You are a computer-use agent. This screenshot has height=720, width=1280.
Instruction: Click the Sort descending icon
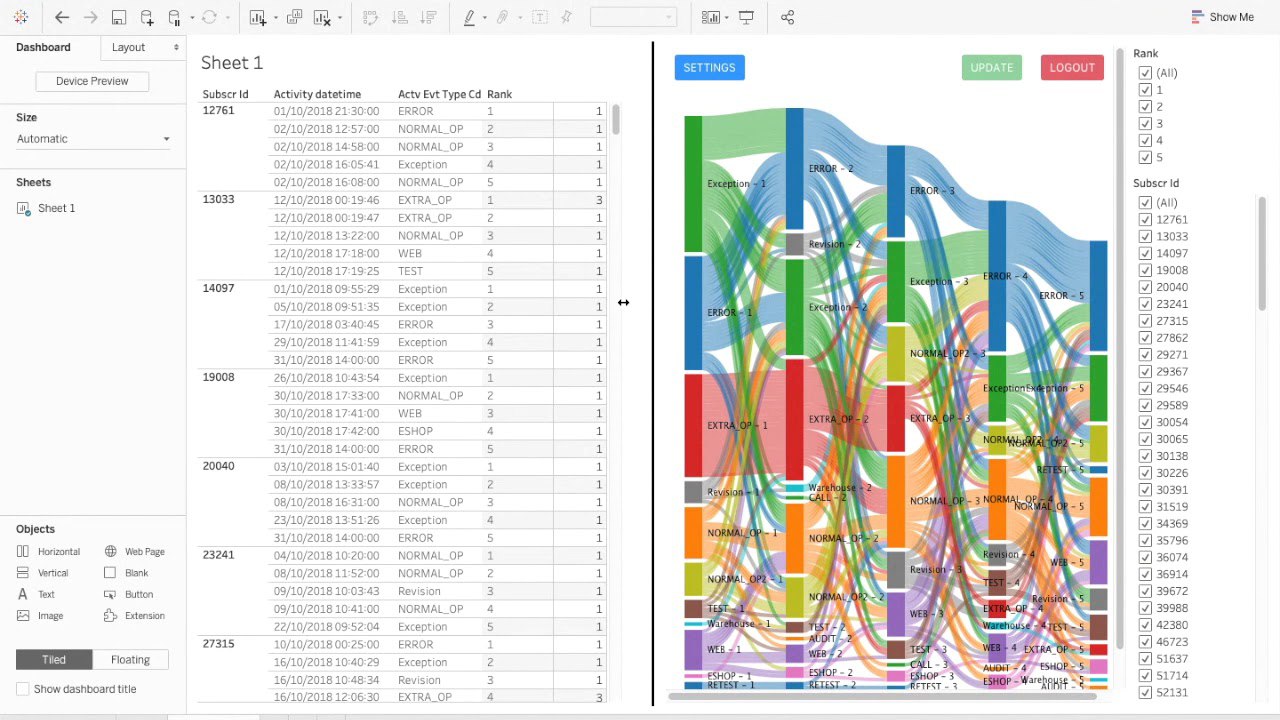click(428, 17)
